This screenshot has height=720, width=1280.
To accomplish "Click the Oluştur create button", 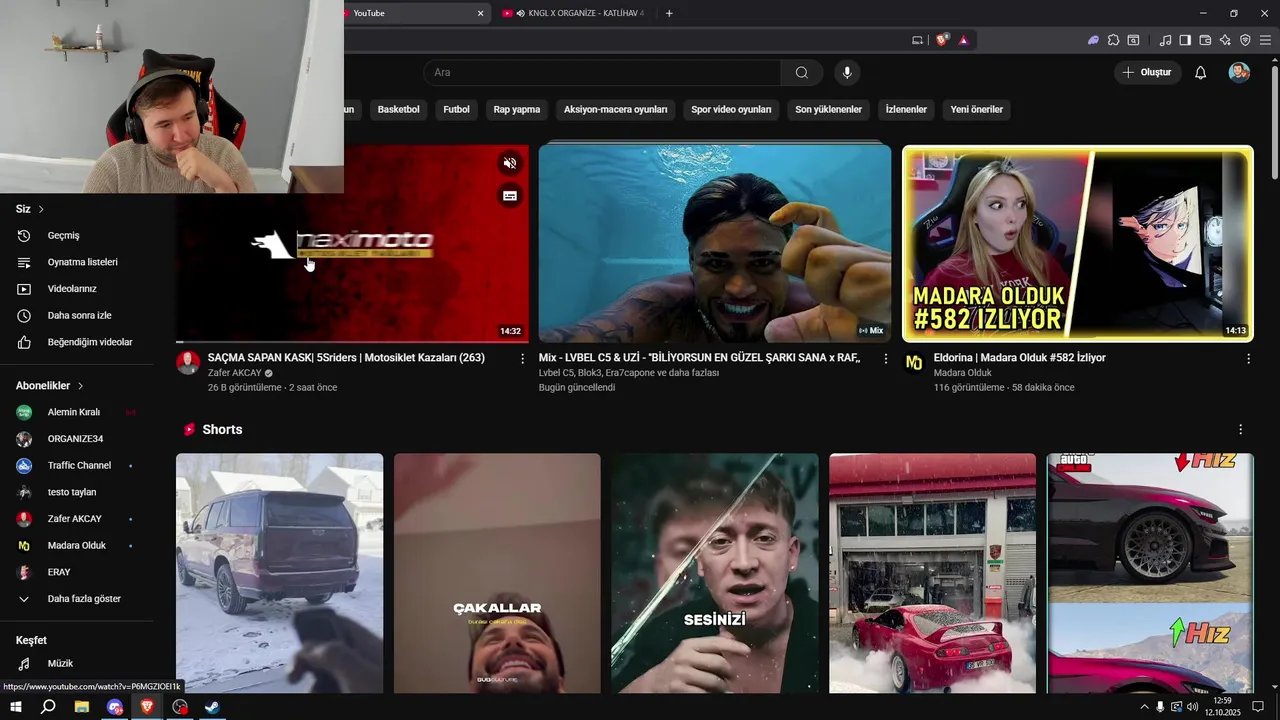I will tap(1147, 72).
